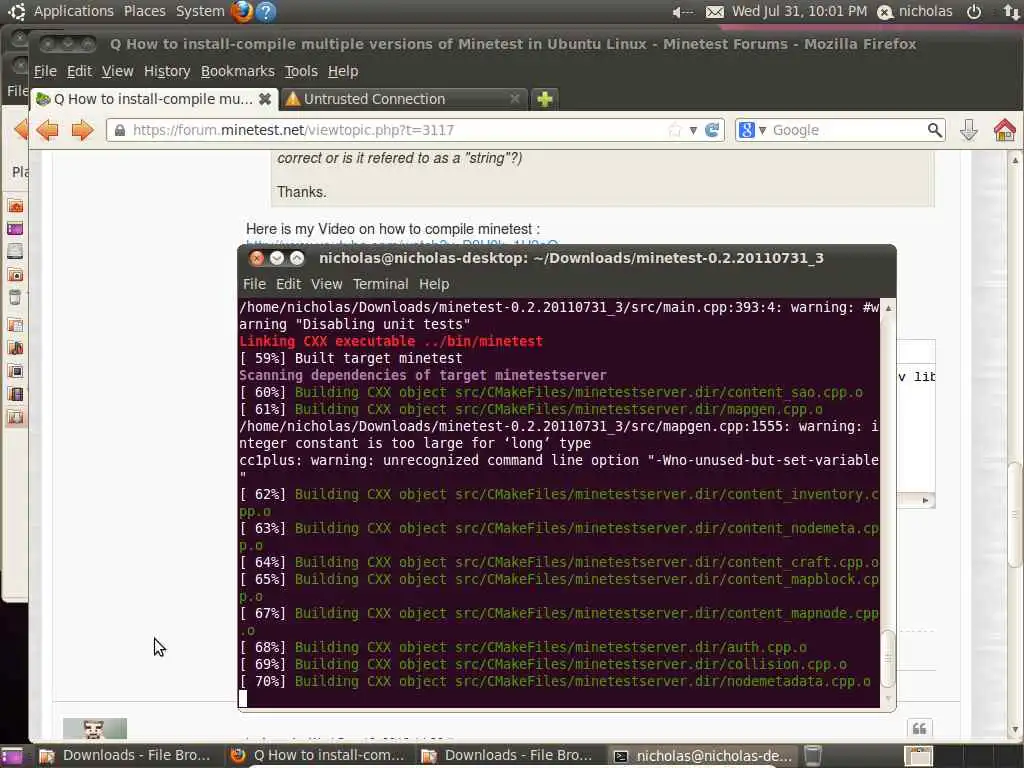Click code box horizontal scroll right arrow

point(925,501)
